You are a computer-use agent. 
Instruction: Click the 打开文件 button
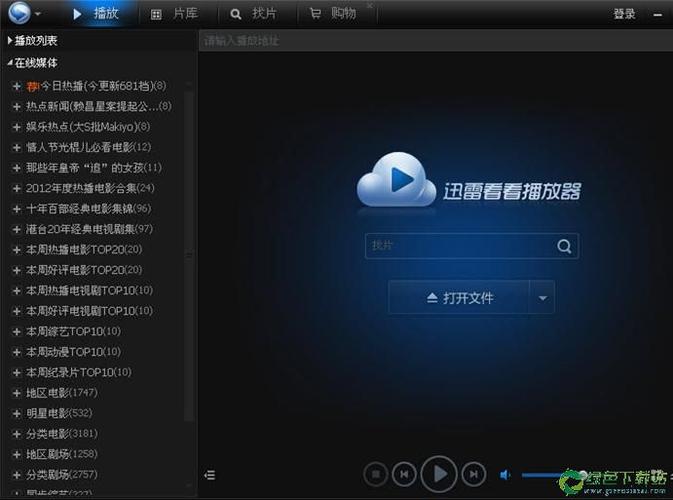[459, 297]
